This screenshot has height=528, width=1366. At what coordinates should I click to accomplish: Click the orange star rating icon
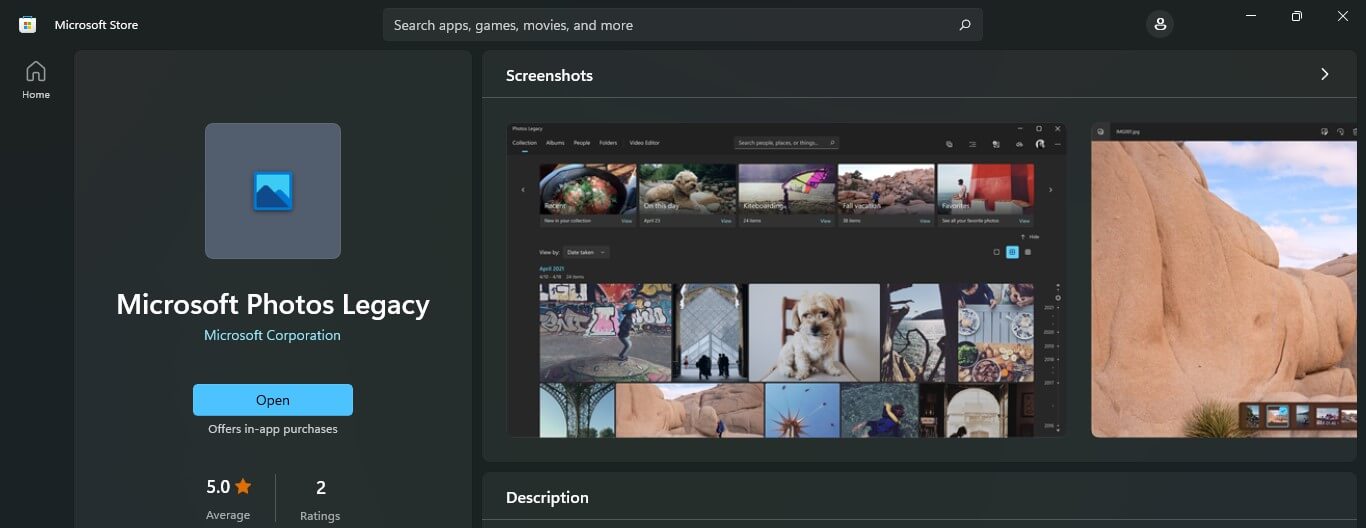[x=243, y=487]
